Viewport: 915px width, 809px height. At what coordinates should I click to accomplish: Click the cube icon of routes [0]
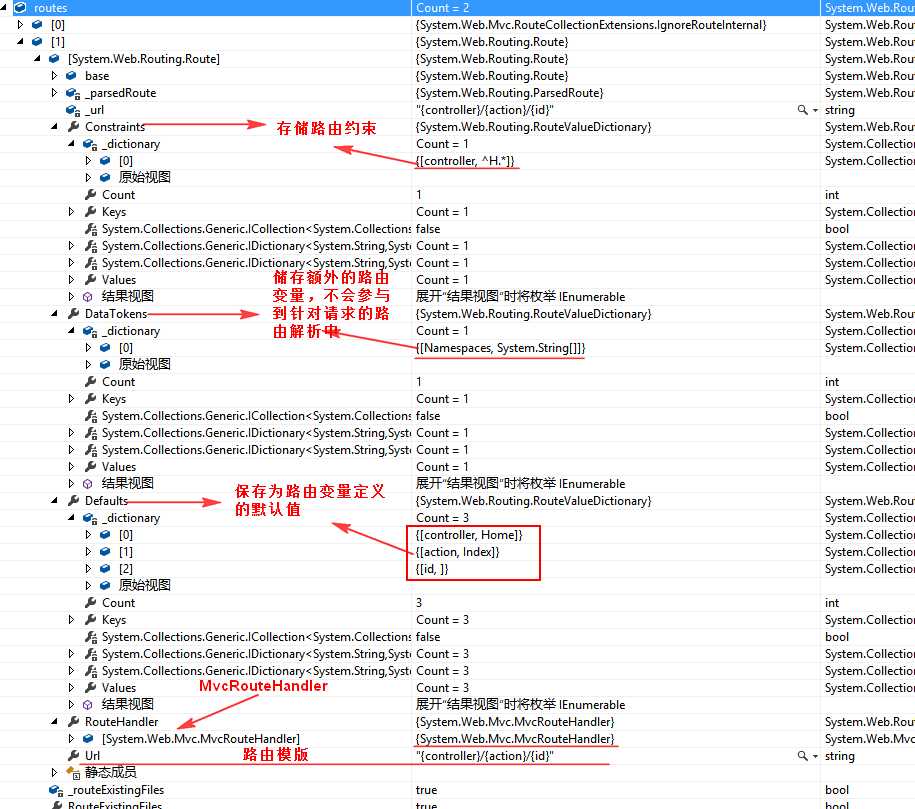point(37,25)
